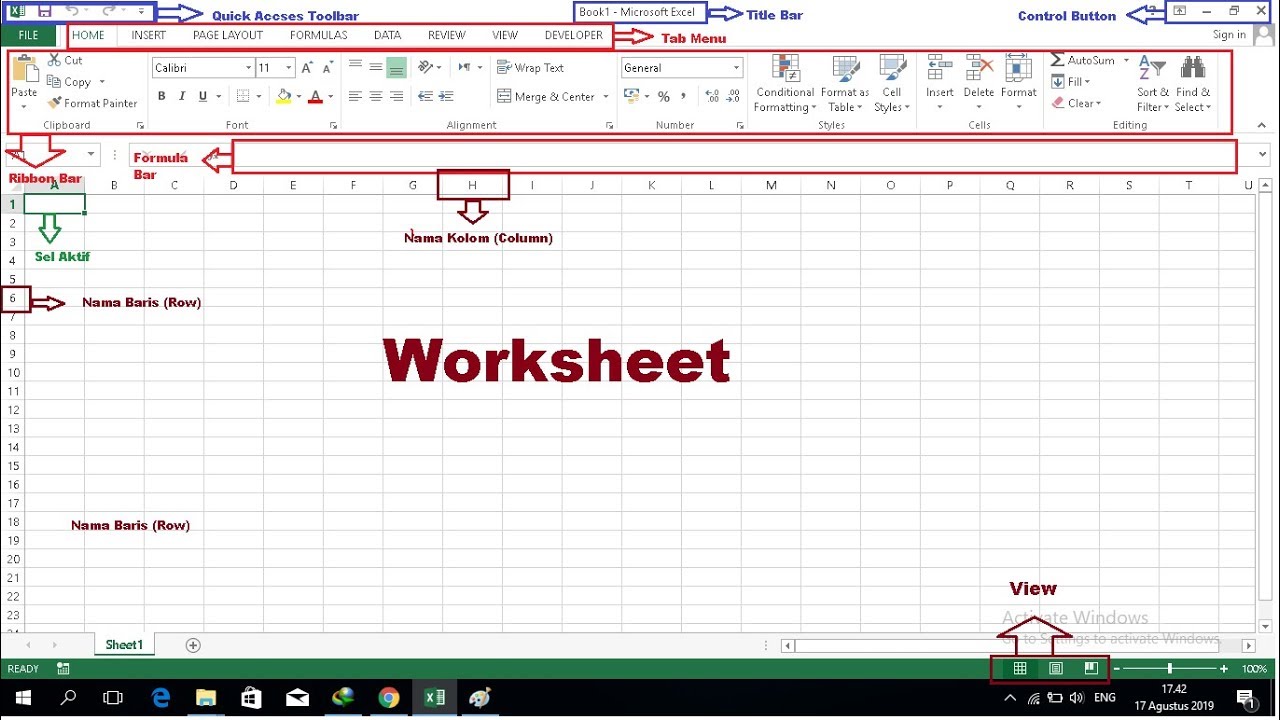The height and width of the screenshot is (720, 1280).
Task: Apply the Fill Color bucket
Action: [283, 97]
